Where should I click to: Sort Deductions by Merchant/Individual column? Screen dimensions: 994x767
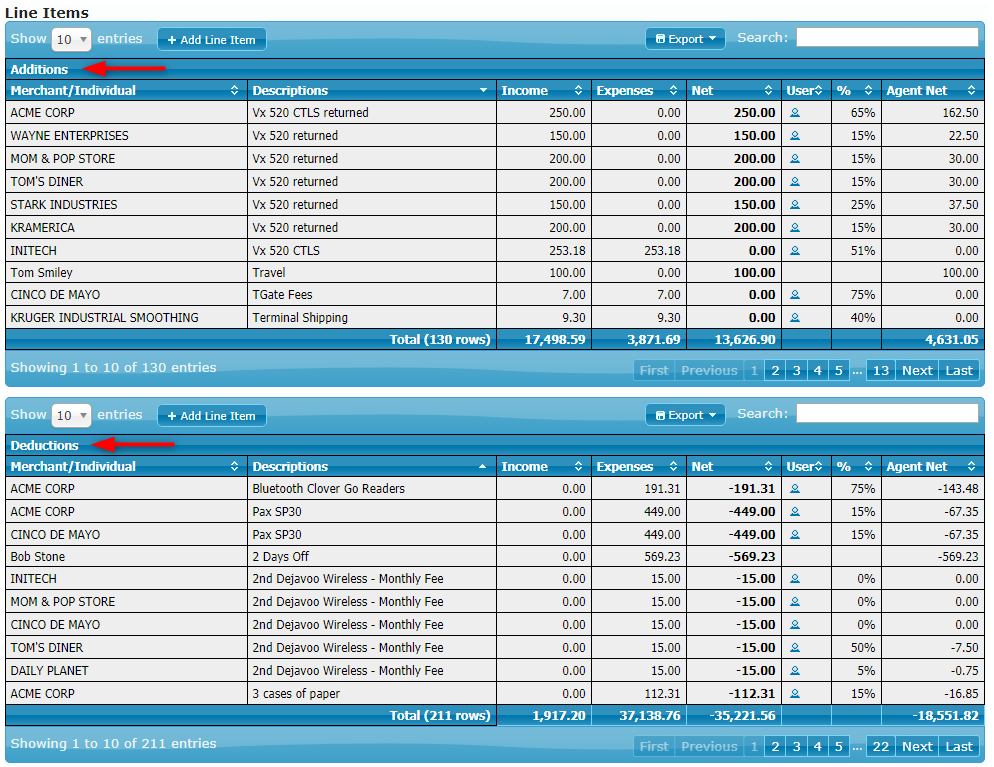click(x=126, y=467)
